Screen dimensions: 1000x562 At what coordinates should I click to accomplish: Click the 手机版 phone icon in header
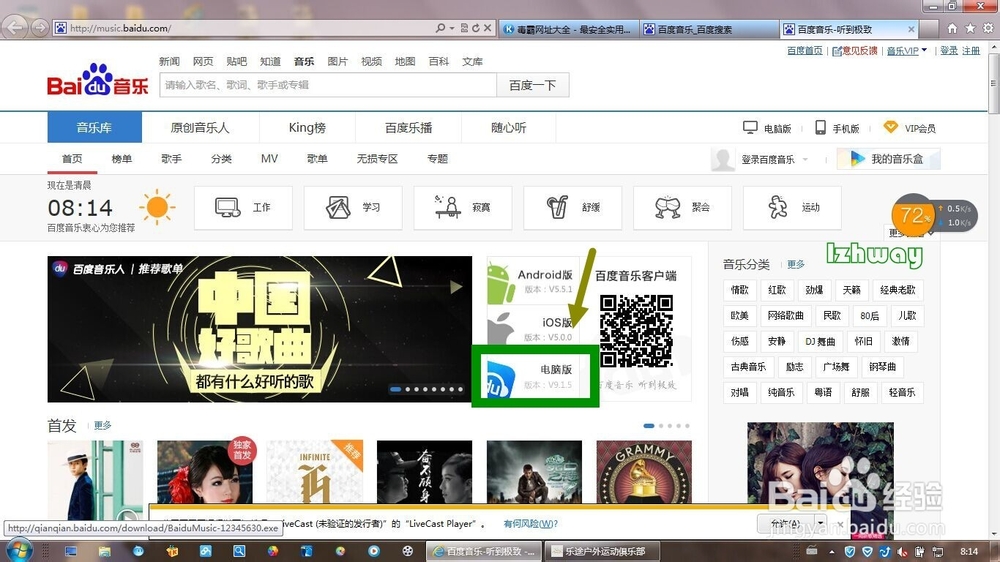[x=820, y=128]
